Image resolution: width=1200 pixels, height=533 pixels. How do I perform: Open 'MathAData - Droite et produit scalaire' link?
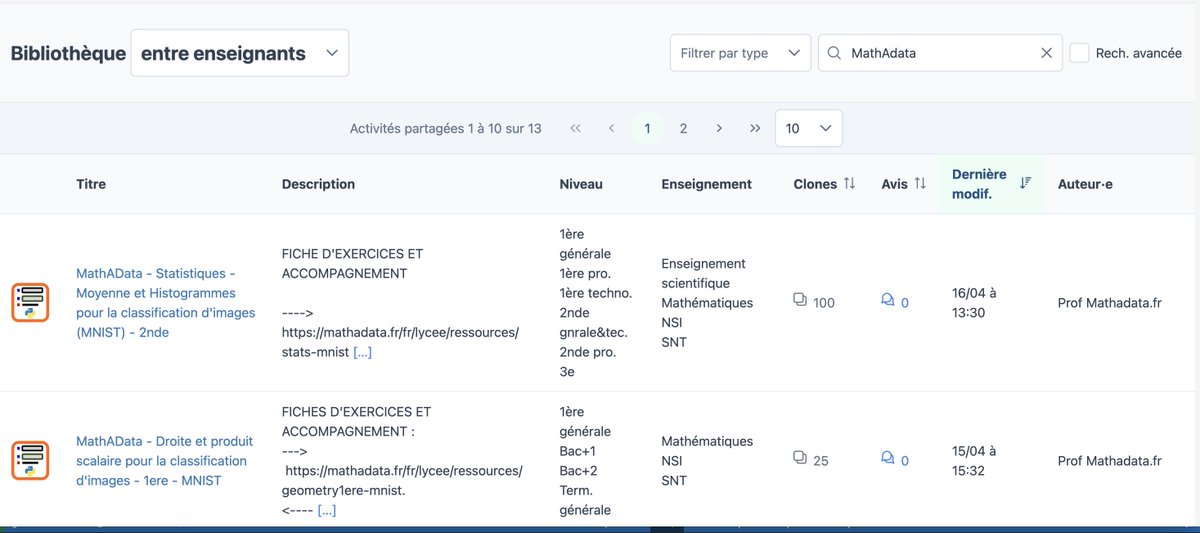(165, 460)
